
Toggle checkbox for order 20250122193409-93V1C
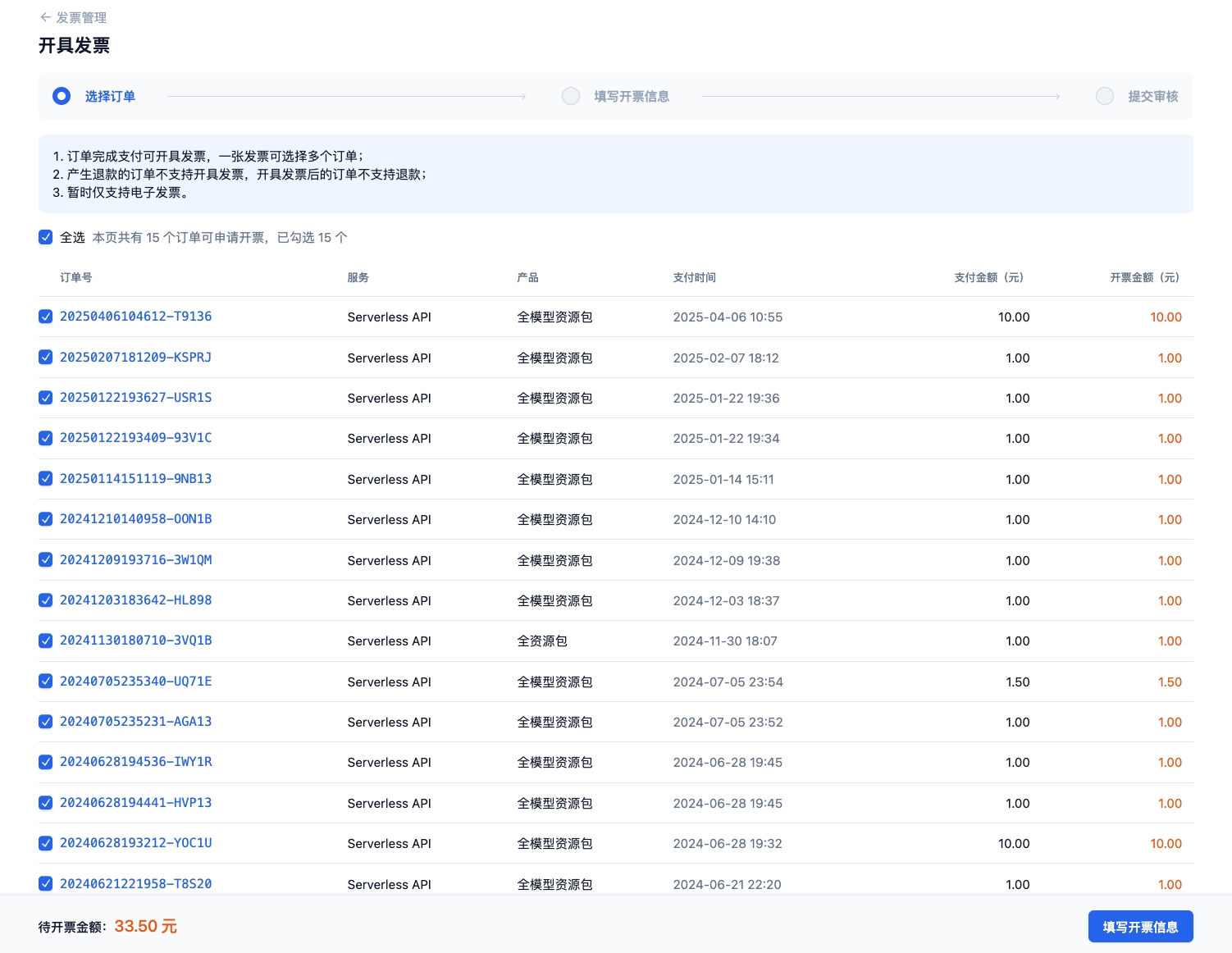[x=46, y=438]
